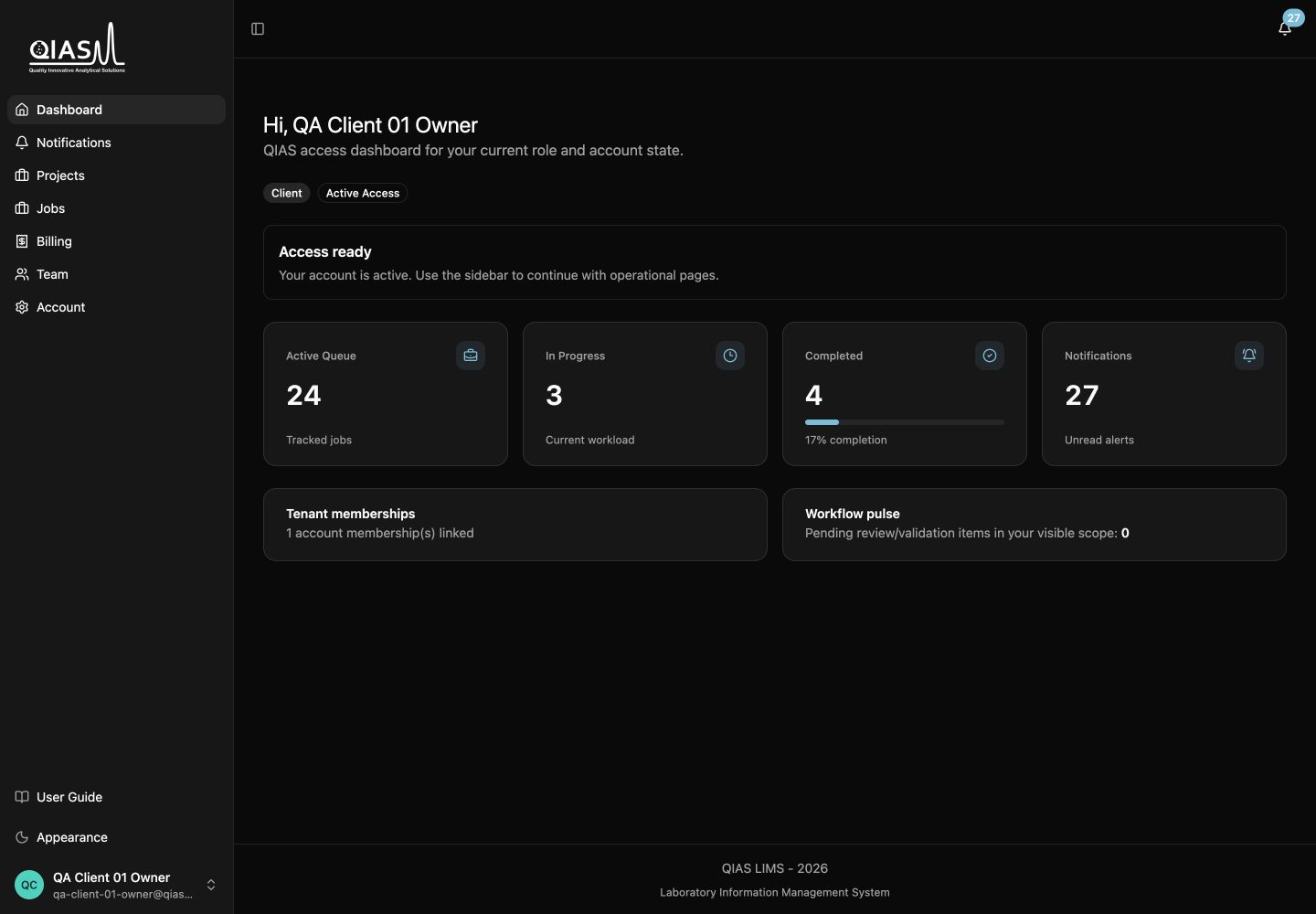Click the Dashboard home icon
1316x914 pixels.
tap(22, 110)
